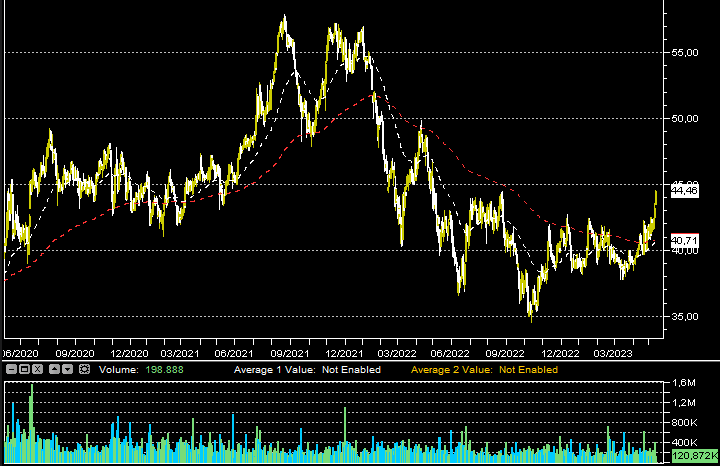The image size is (720, 466).
Task: Select the red average tag 40,71
Action: [685, 241]
